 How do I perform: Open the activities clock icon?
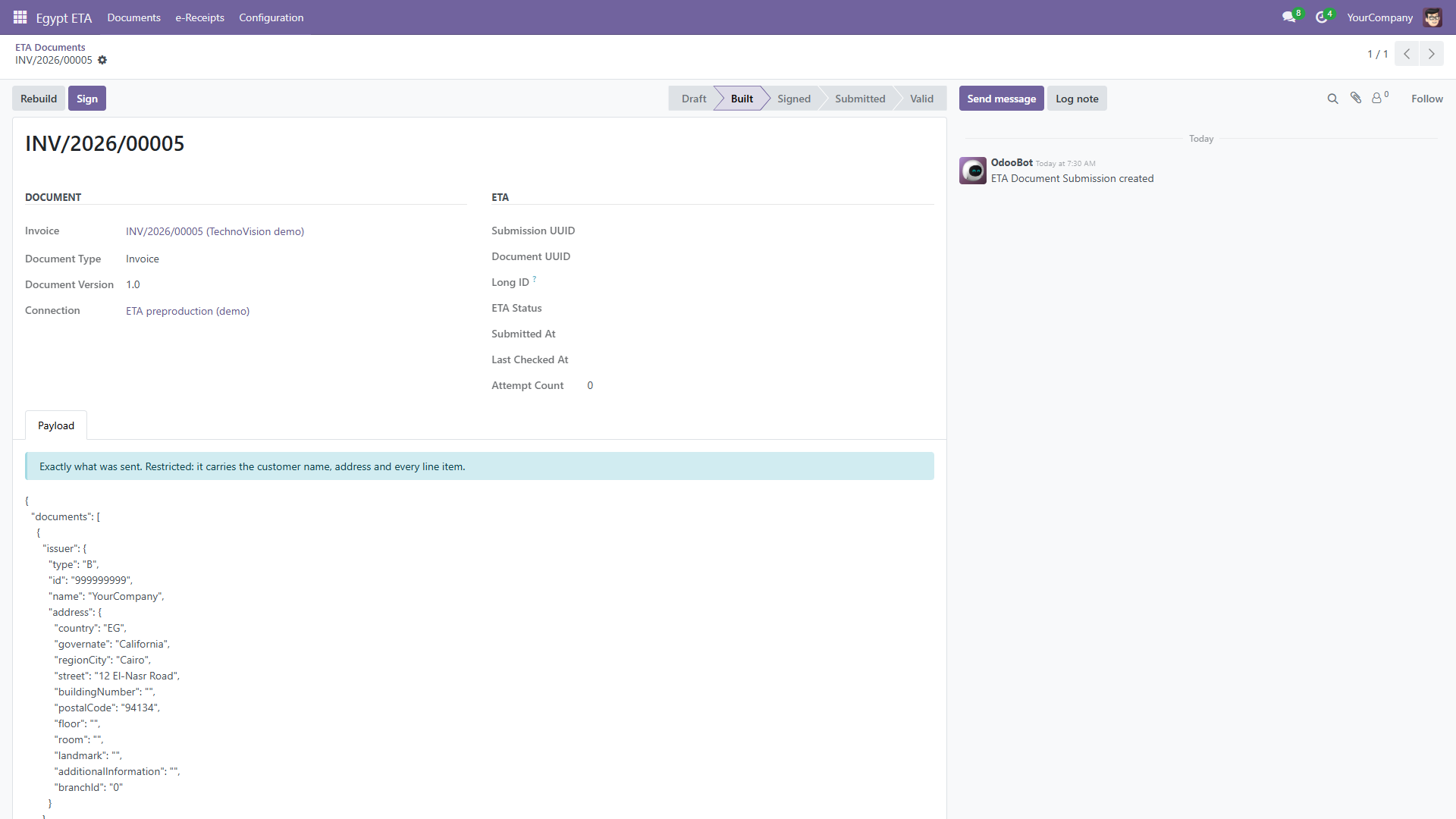tap(1322, 17)
